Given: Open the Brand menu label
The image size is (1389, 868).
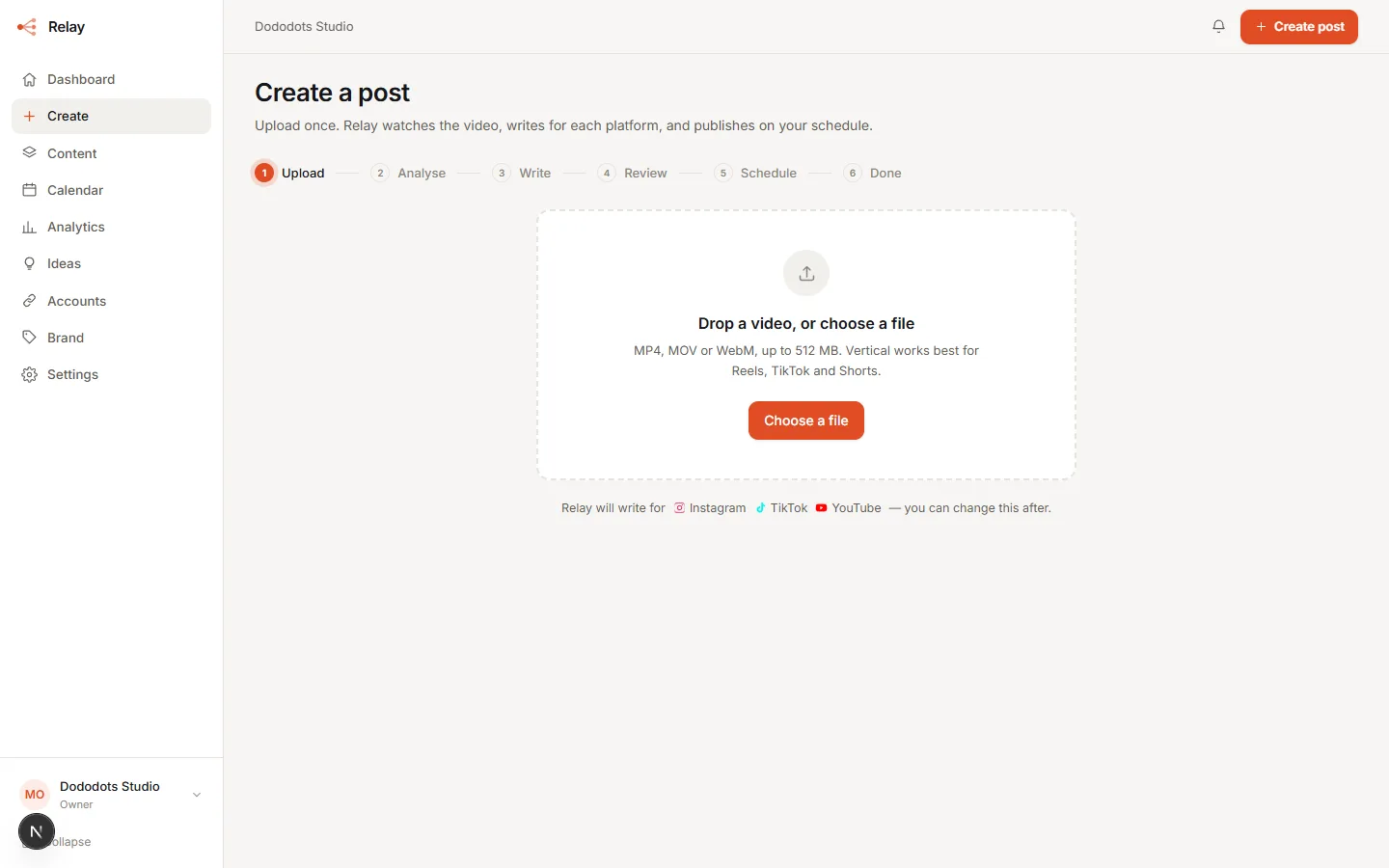Looking at the screenshot, I should click(66, 338).
